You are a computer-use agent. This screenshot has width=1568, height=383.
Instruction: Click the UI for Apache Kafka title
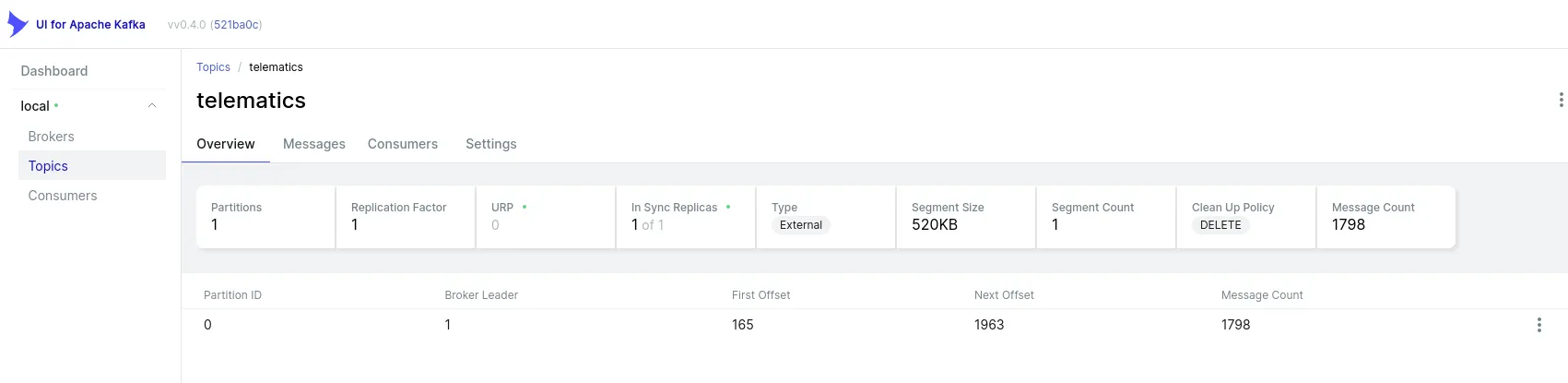pos(90,25)
